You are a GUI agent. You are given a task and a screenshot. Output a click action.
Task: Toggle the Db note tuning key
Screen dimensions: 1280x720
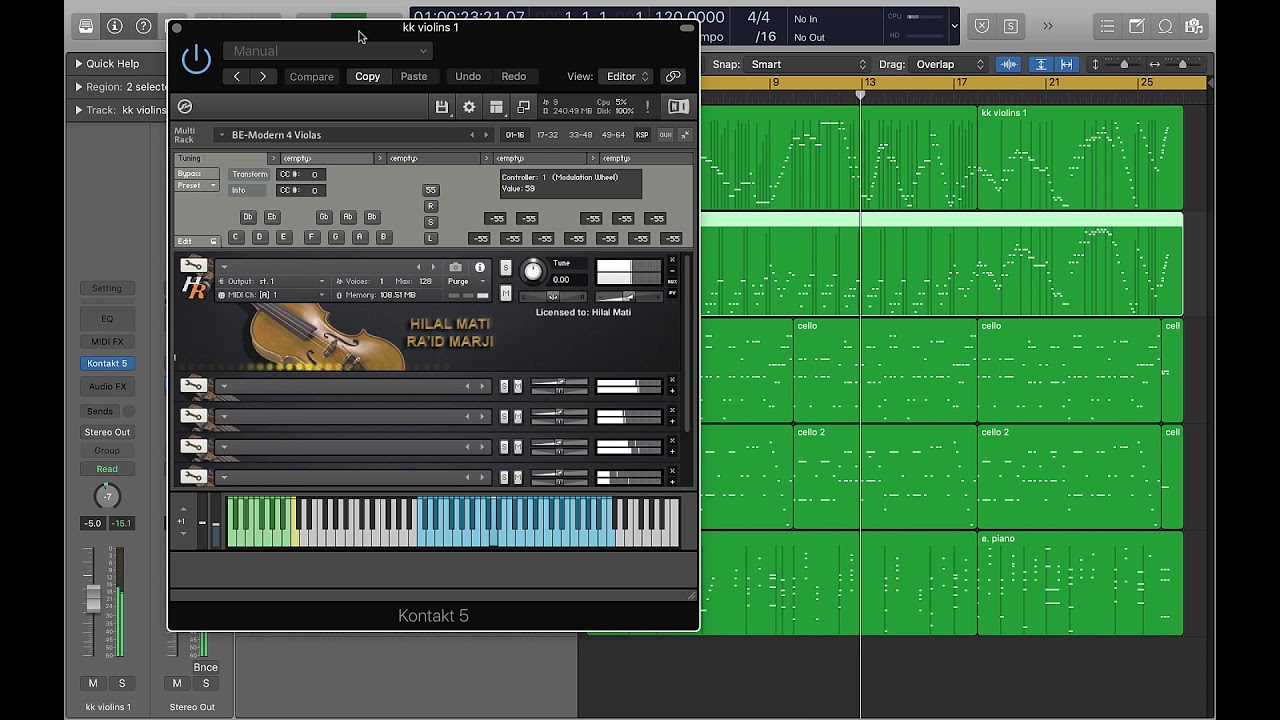tap(247, 217)
